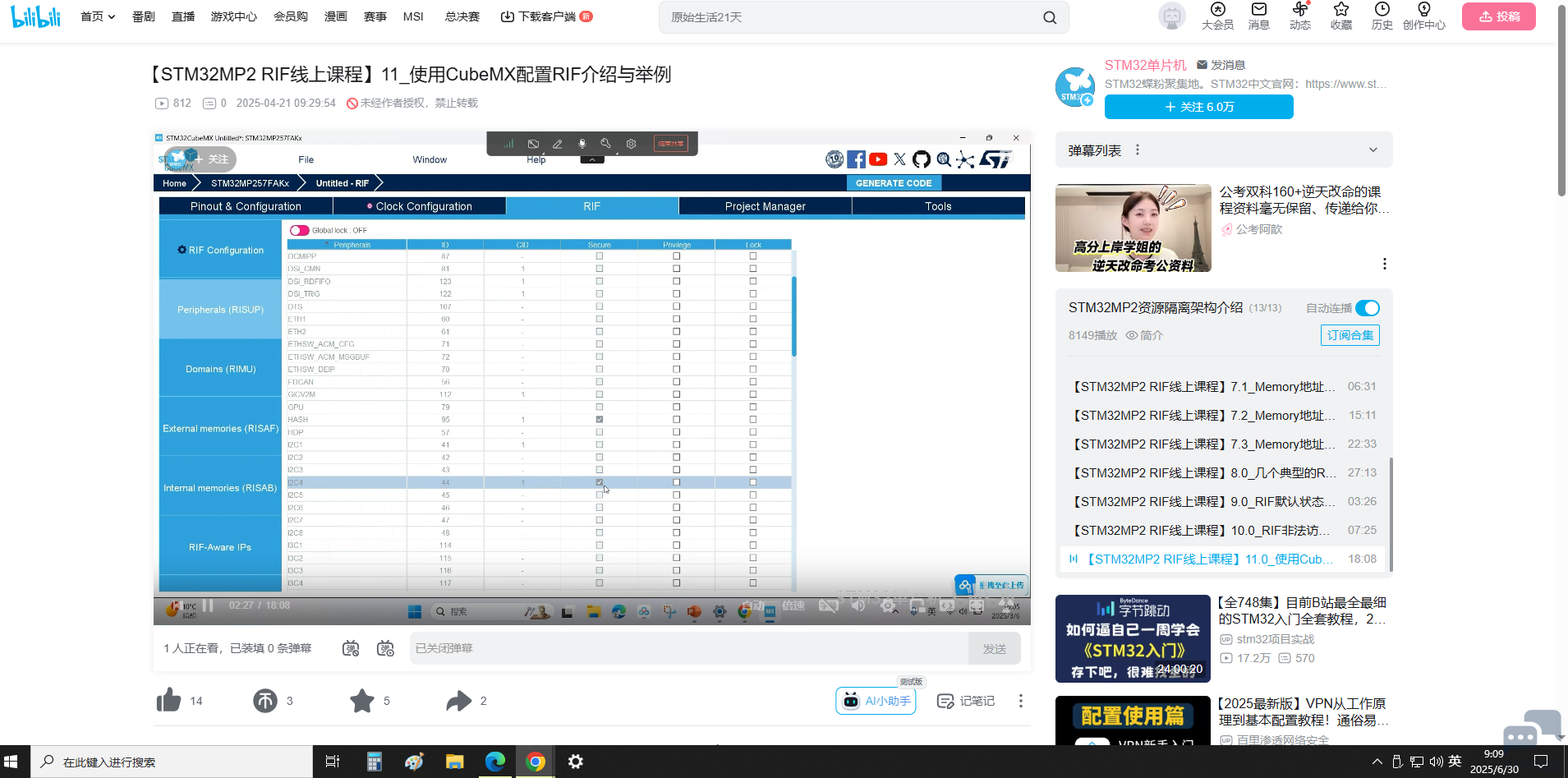This screenshot has height=778, width=1568.
Task: Open the 首页 dropdown in top nav
Action: (98, 16)
